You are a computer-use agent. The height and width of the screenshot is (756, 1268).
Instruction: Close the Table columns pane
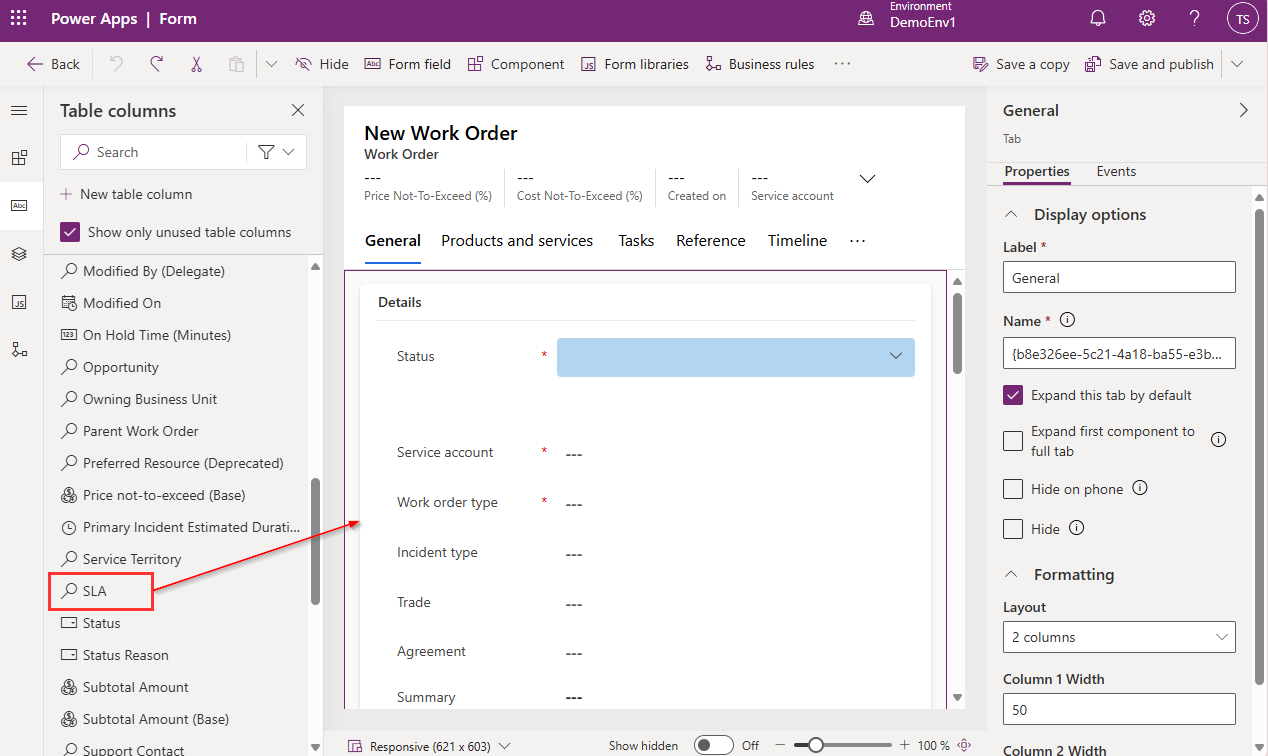tap(298, 110)
